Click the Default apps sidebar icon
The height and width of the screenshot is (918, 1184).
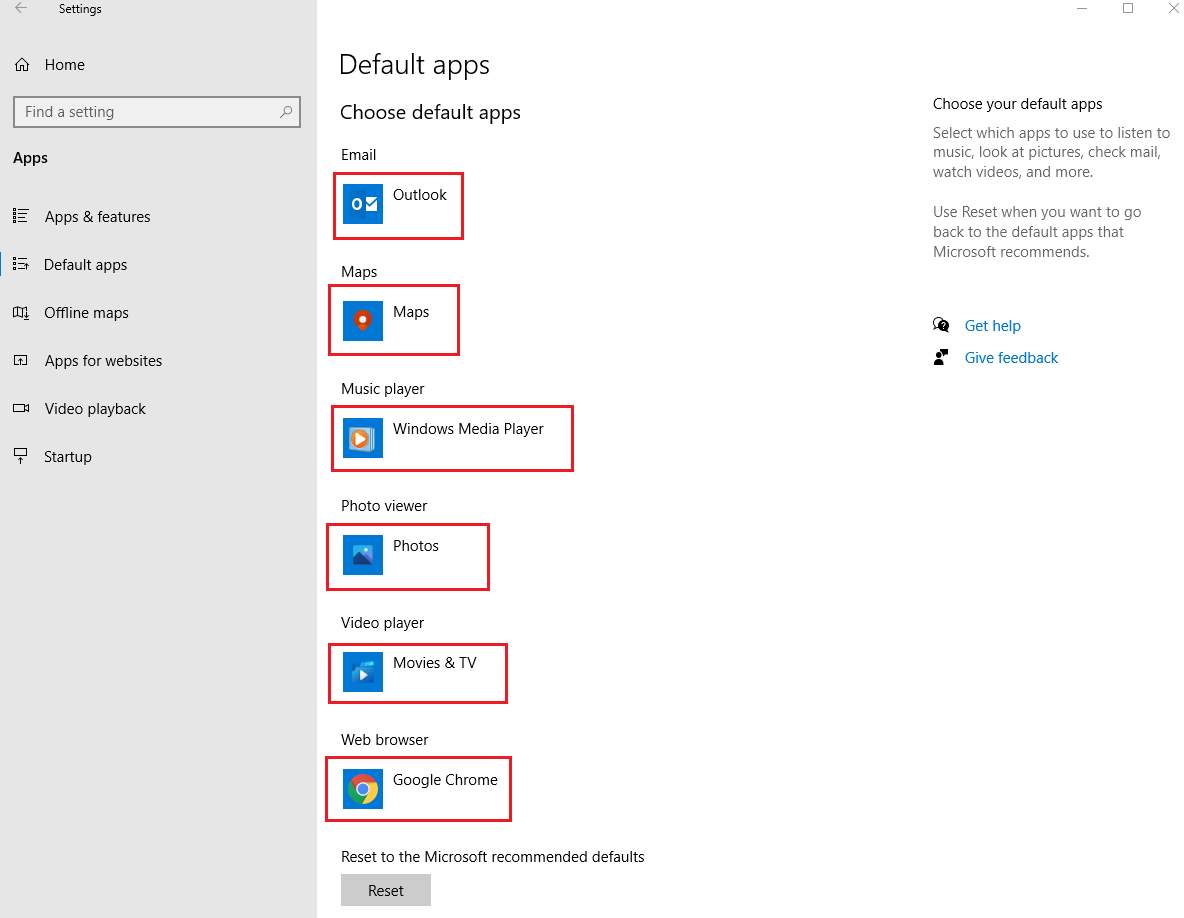click(x=21, y=264)
